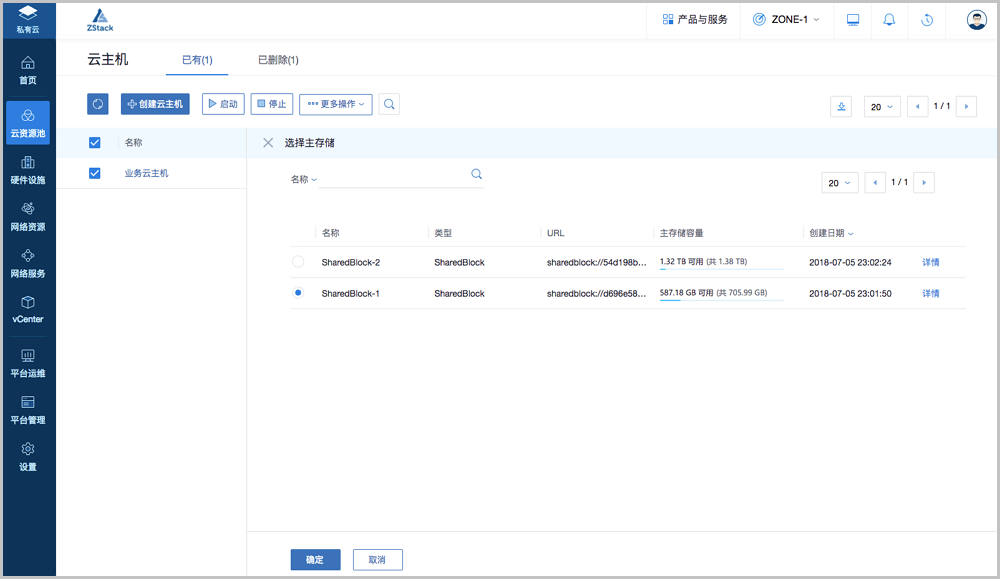Open the operation history clock icon
This screenshot has height=579, width=1000.
point(927,20)
